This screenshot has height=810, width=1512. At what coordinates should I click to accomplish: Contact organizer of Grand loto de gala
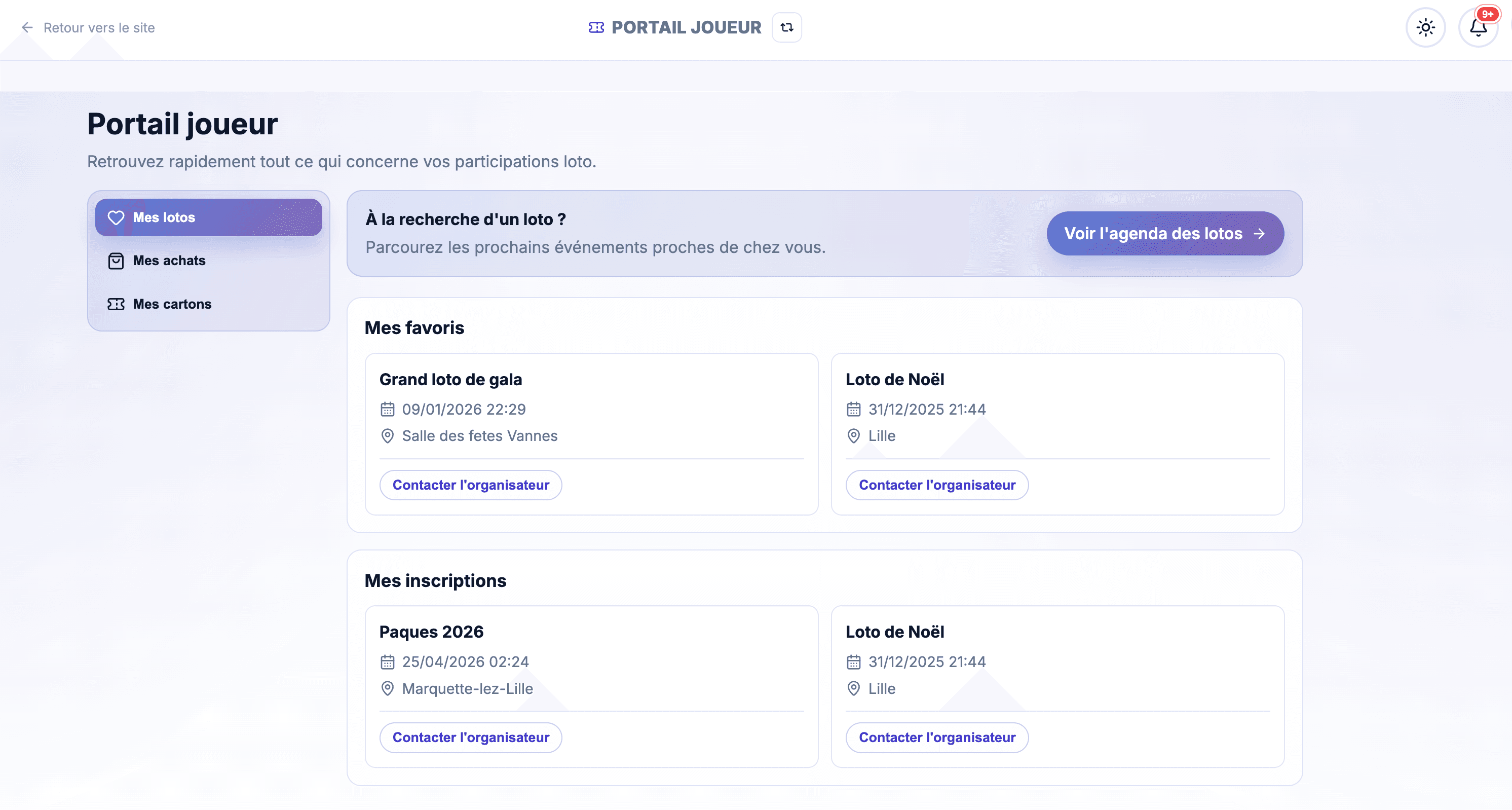coord(471,485)
